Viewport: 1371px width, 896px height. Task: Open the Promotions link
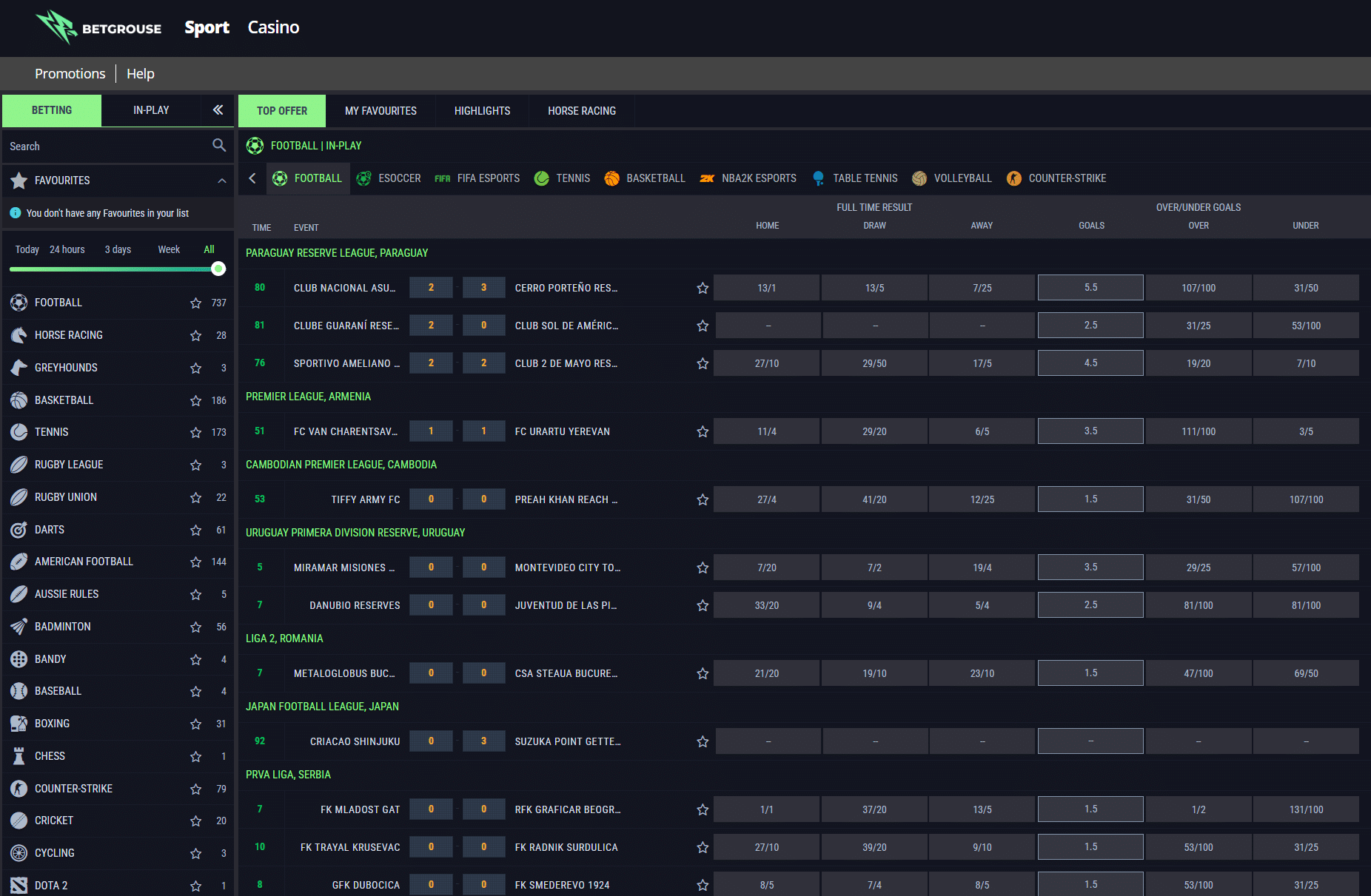(70, 74)
